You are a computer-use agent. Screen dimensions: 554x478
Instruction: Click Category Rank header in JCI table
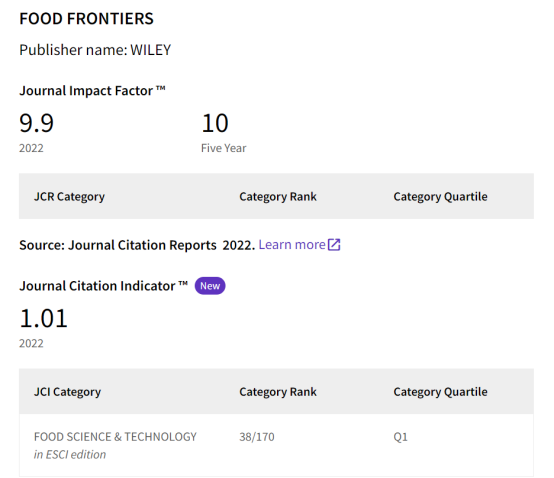[278, 392]
